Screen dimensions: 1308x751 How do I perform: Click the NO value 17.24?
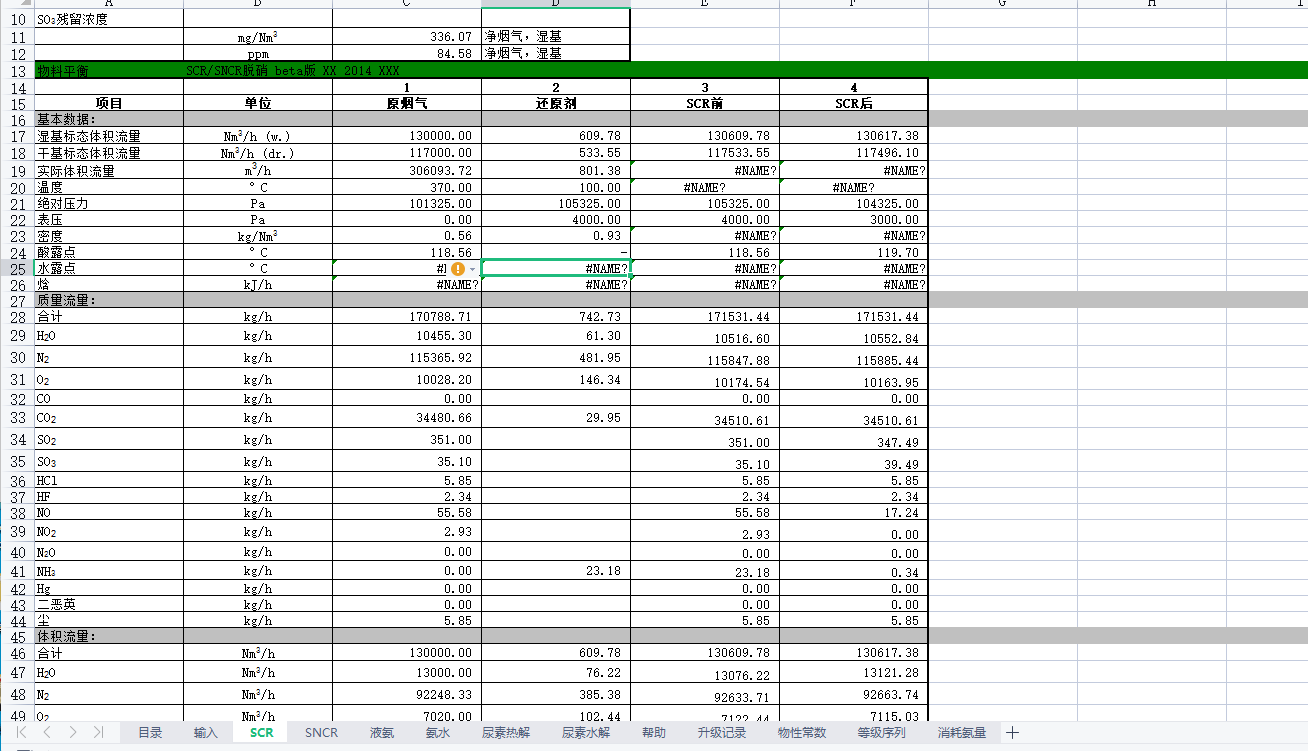(x=854, y=513)
